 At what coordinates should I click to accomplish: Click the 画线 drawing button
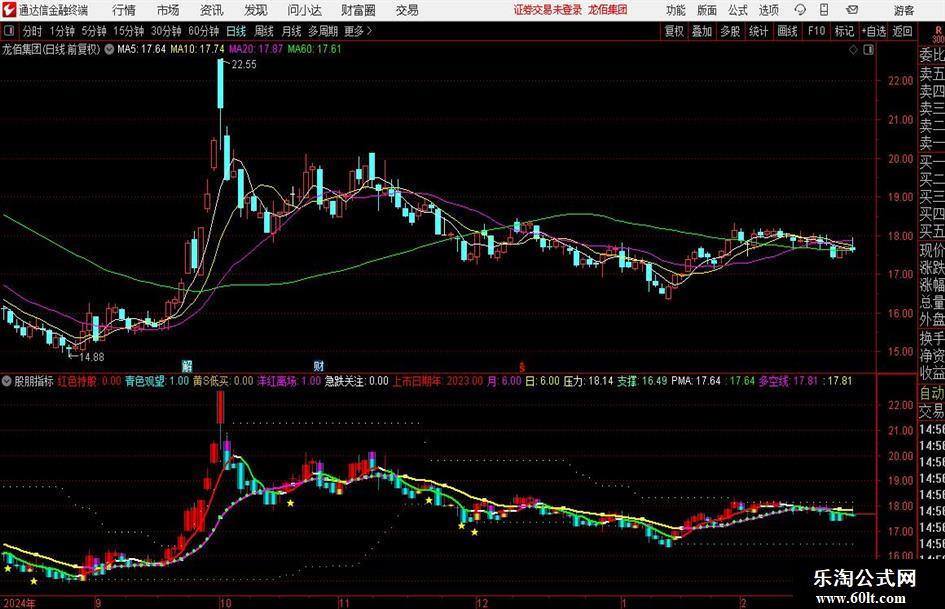click(x=787, y=31)
